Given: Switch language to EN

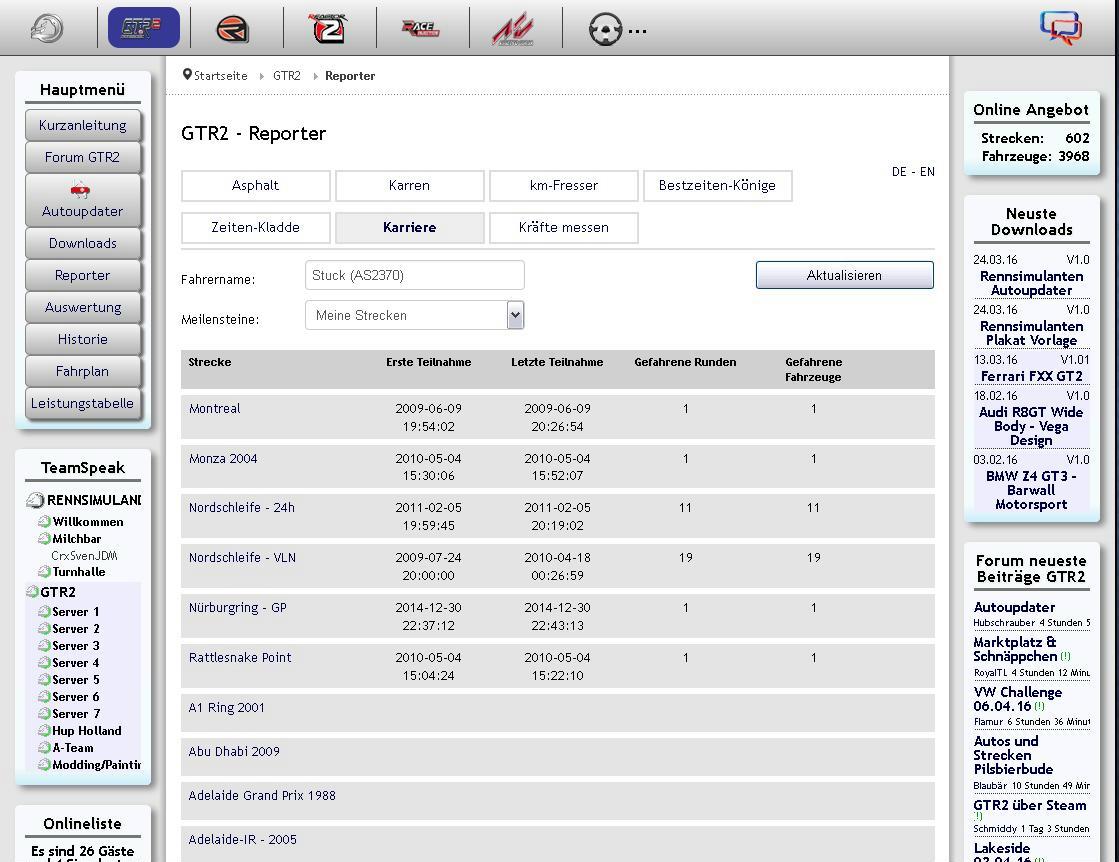Looking at the screenshot, I should tap(927, 172).
